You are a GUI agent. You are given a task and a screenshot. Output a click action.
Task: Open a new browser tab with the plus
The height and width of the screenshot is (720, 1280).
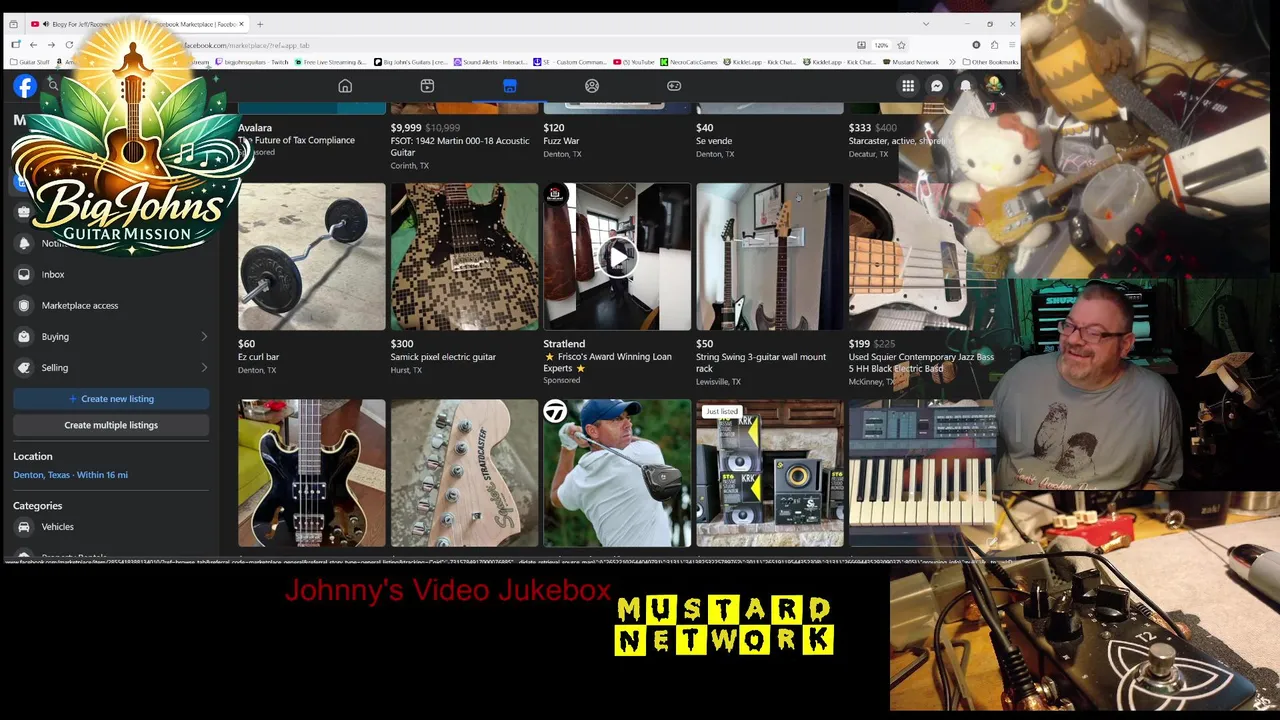(x=260, y=24)
